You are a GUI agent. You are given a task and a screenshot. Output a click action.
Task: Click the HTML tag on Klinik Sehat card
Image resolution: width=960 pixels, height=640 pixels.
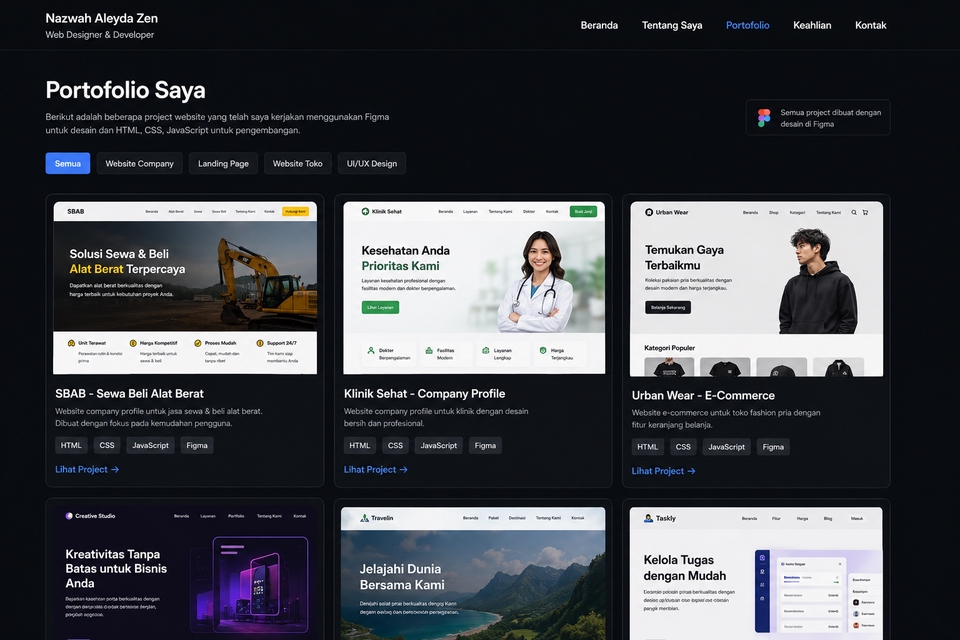[359, 445]
